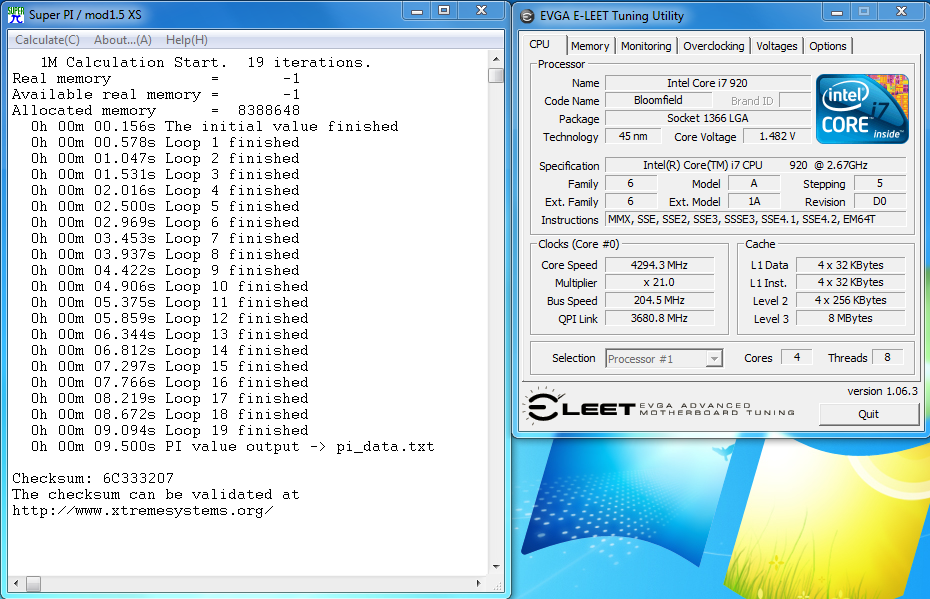
Task: Go to the Overclocking tab
Action: click(x=714, y=46)
